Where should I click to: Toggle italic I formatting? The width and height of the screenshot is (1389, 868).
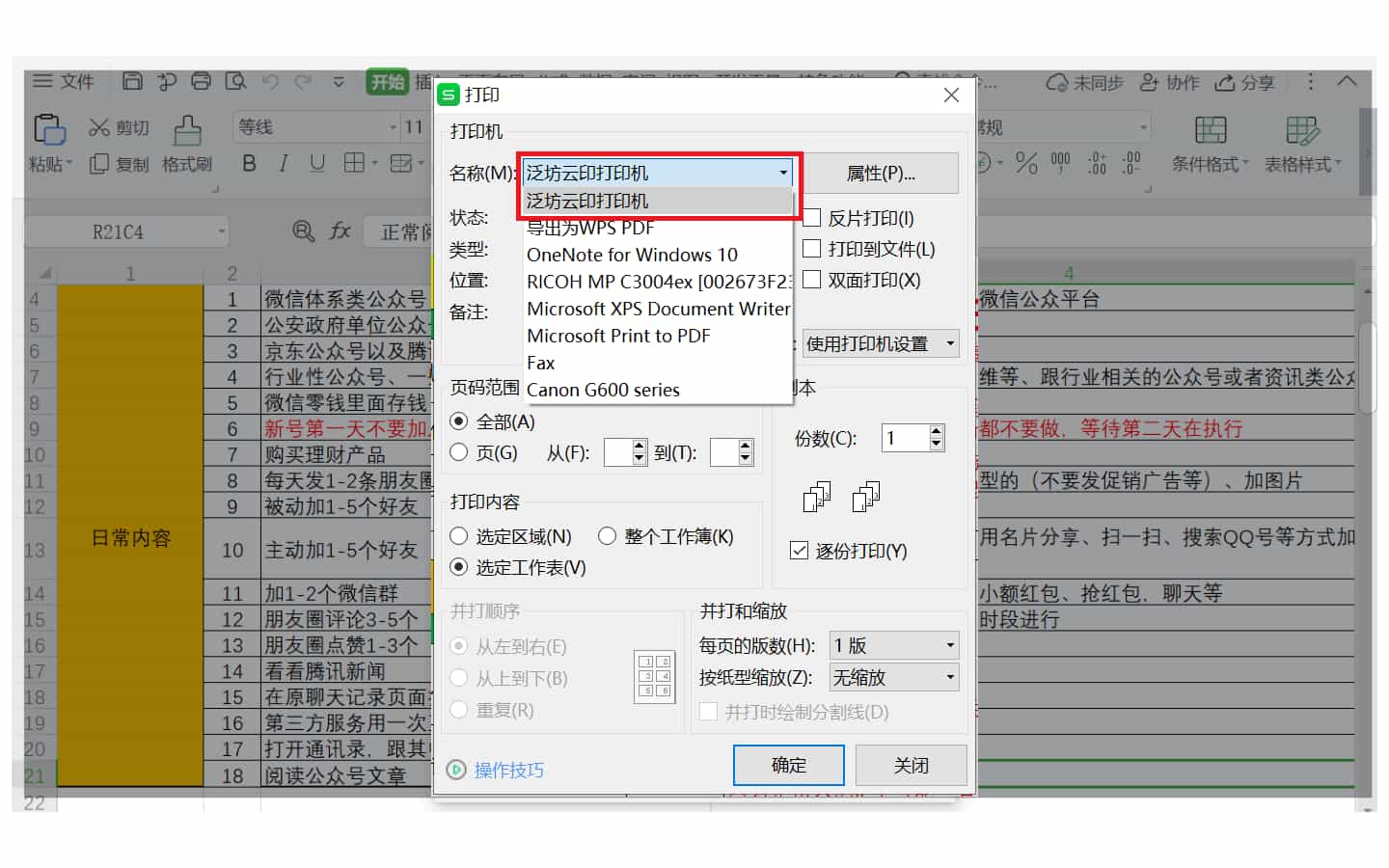283,163
